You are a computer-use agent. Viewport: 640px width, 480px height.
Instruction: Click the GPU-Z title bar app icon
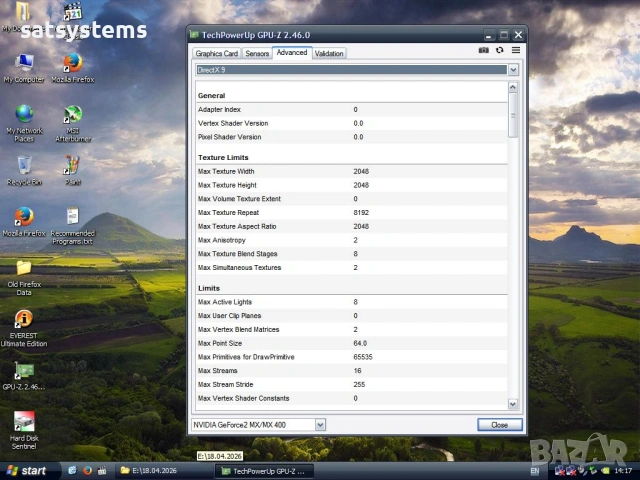tap(194, 35)
